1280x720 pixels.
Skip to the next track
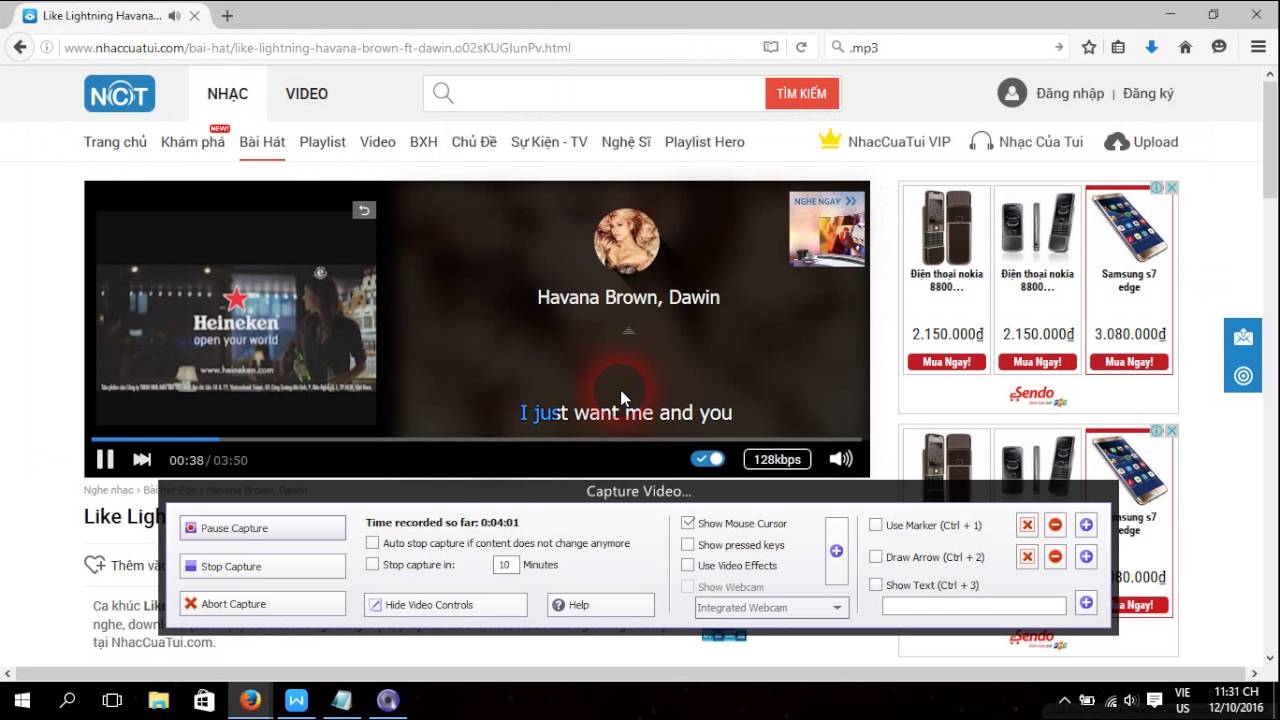click(142, 460)
